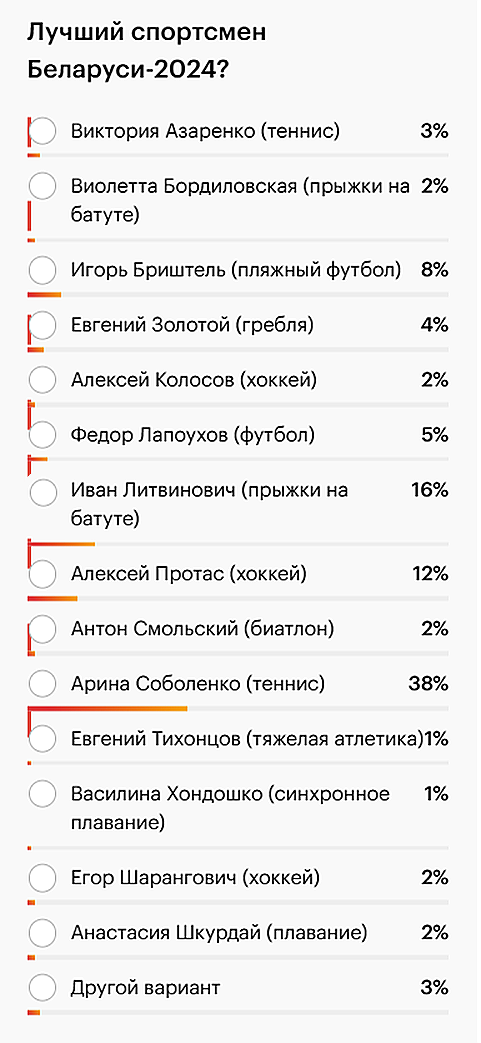Choose Федор Лапоухов (футбол) radio option

(43, 436)
